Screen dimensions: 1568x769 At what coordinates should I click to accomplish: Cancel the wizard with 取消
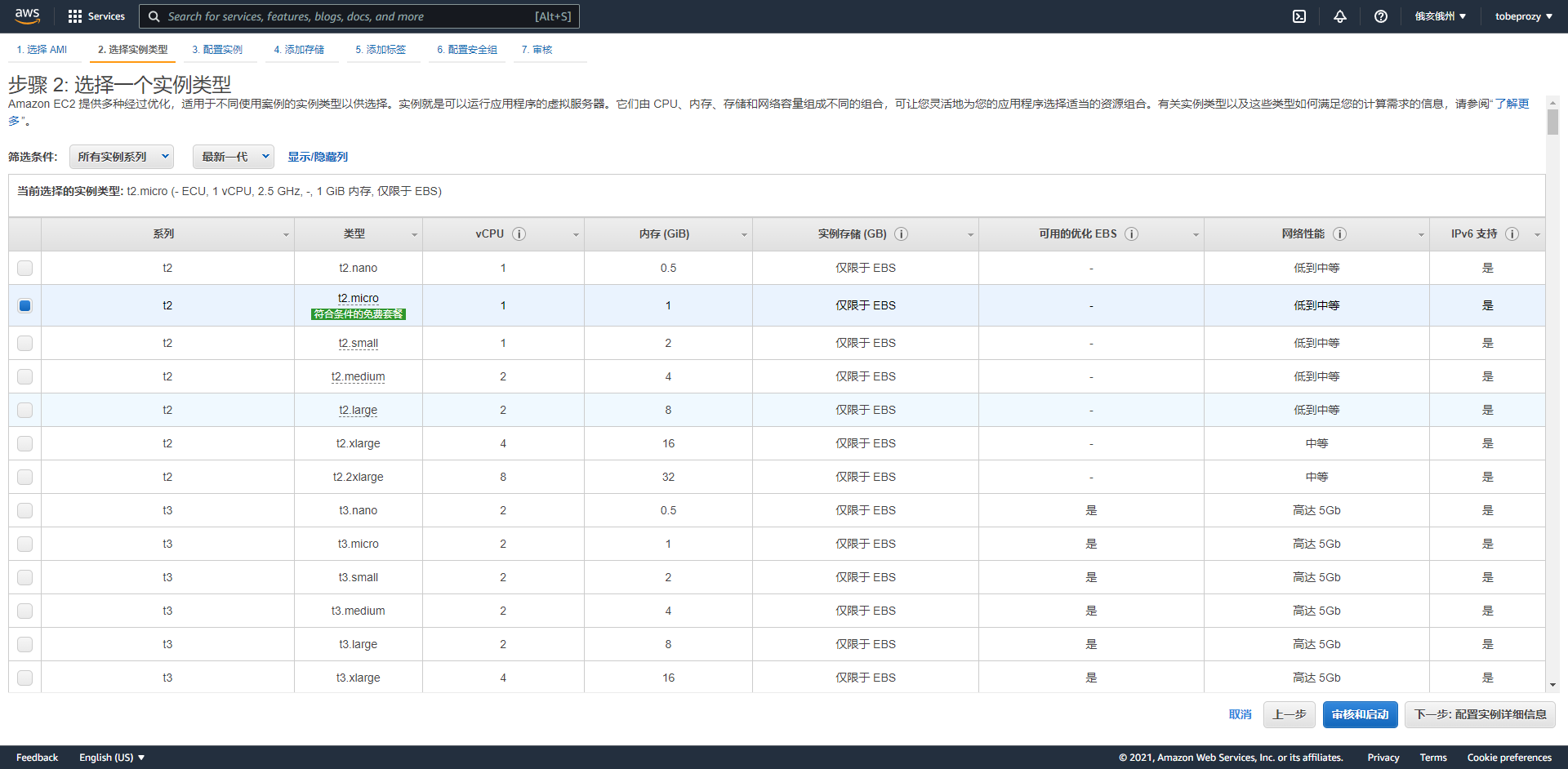(x=1241, y=714)
